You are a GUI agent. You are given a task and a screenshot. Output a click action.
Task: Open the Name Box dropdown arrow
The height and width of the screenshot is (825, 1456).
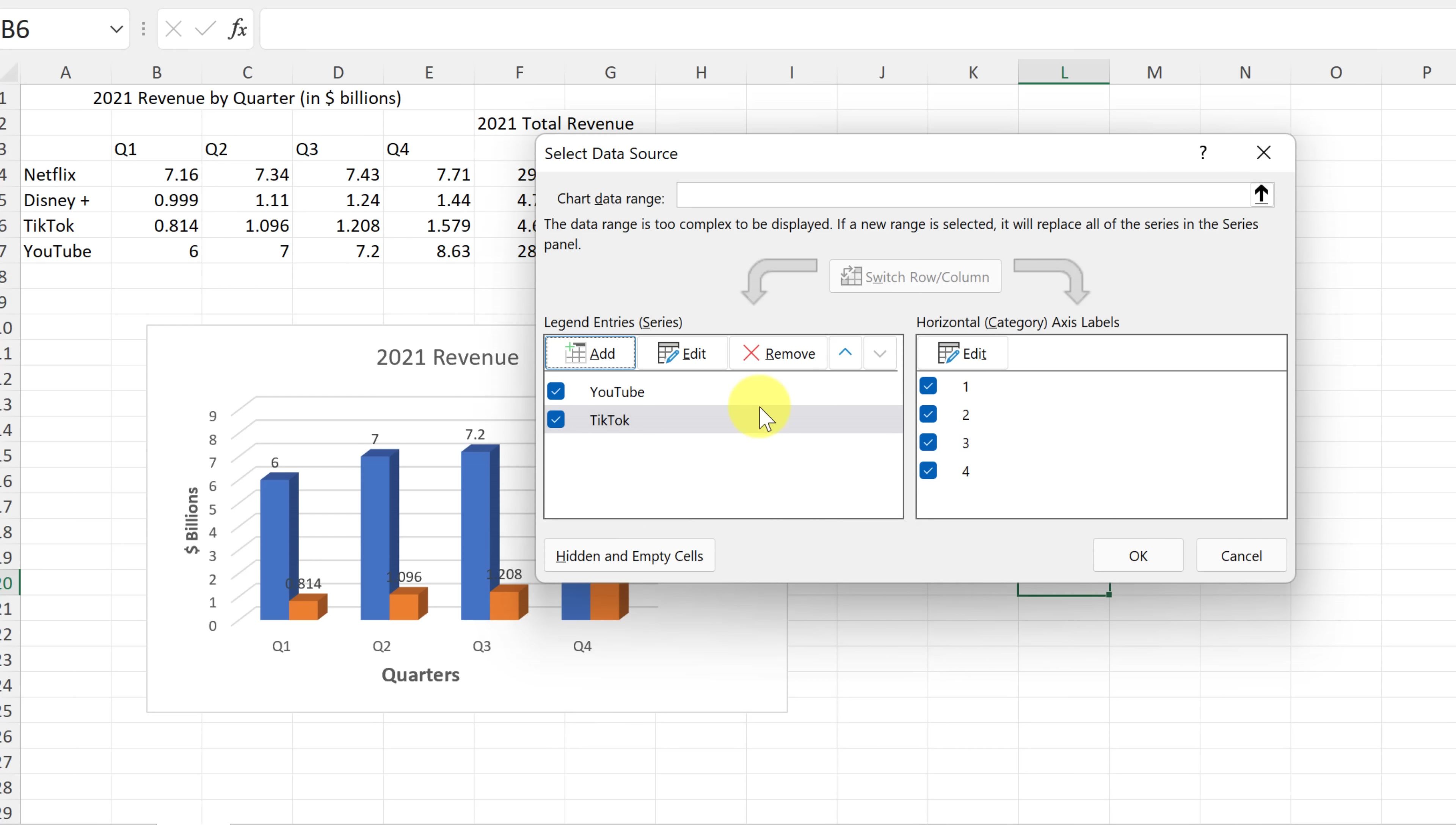pos(116,29)
